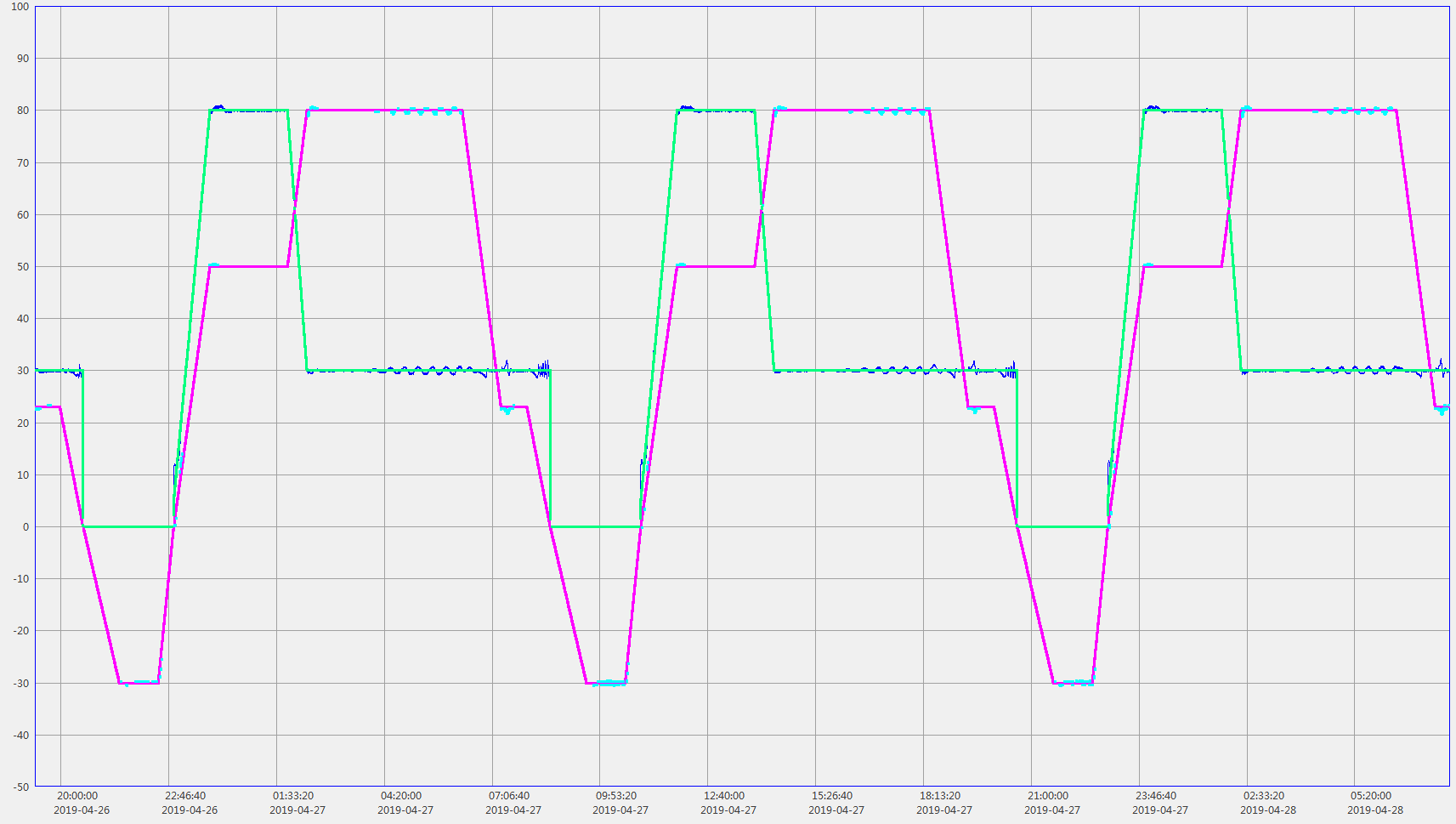The height and width of the screenshot is (824, 1456).
Task: Click the 07:06:40 time axis label
Action: point(509,796)
